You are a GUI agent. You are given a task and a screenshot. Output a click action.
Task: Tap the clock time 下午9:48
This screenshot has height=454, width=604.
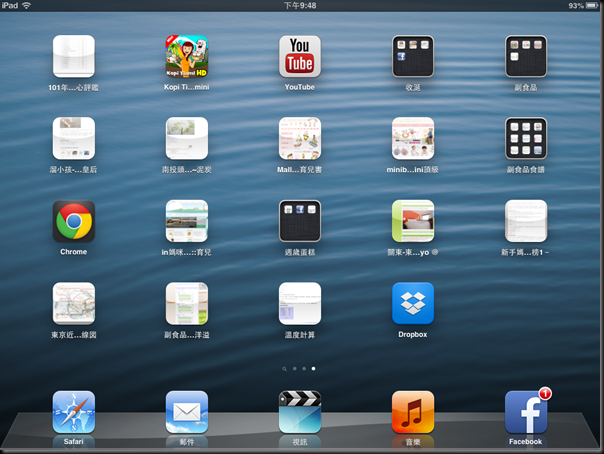pyautogui.click(x=300, y=5)
